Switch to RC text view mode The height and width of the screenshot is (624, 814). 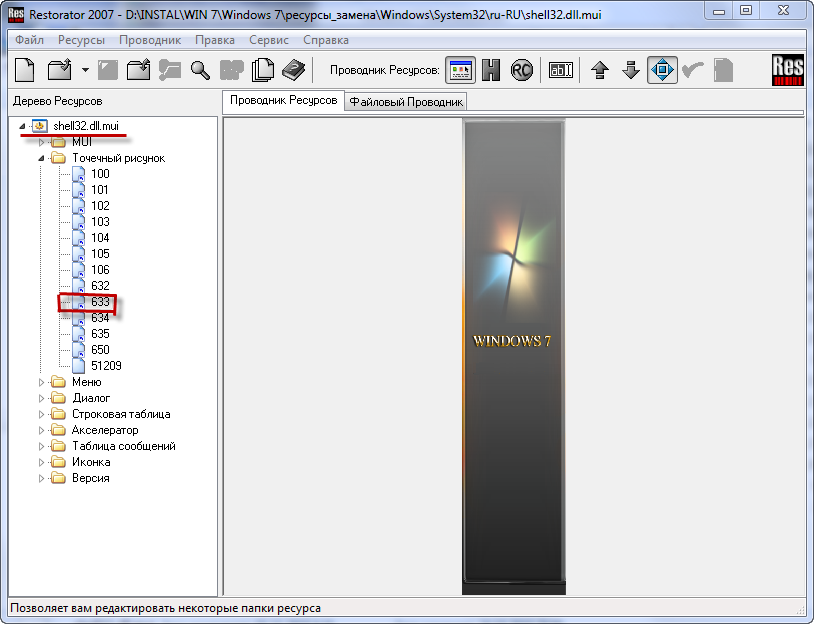pos(522,70)
